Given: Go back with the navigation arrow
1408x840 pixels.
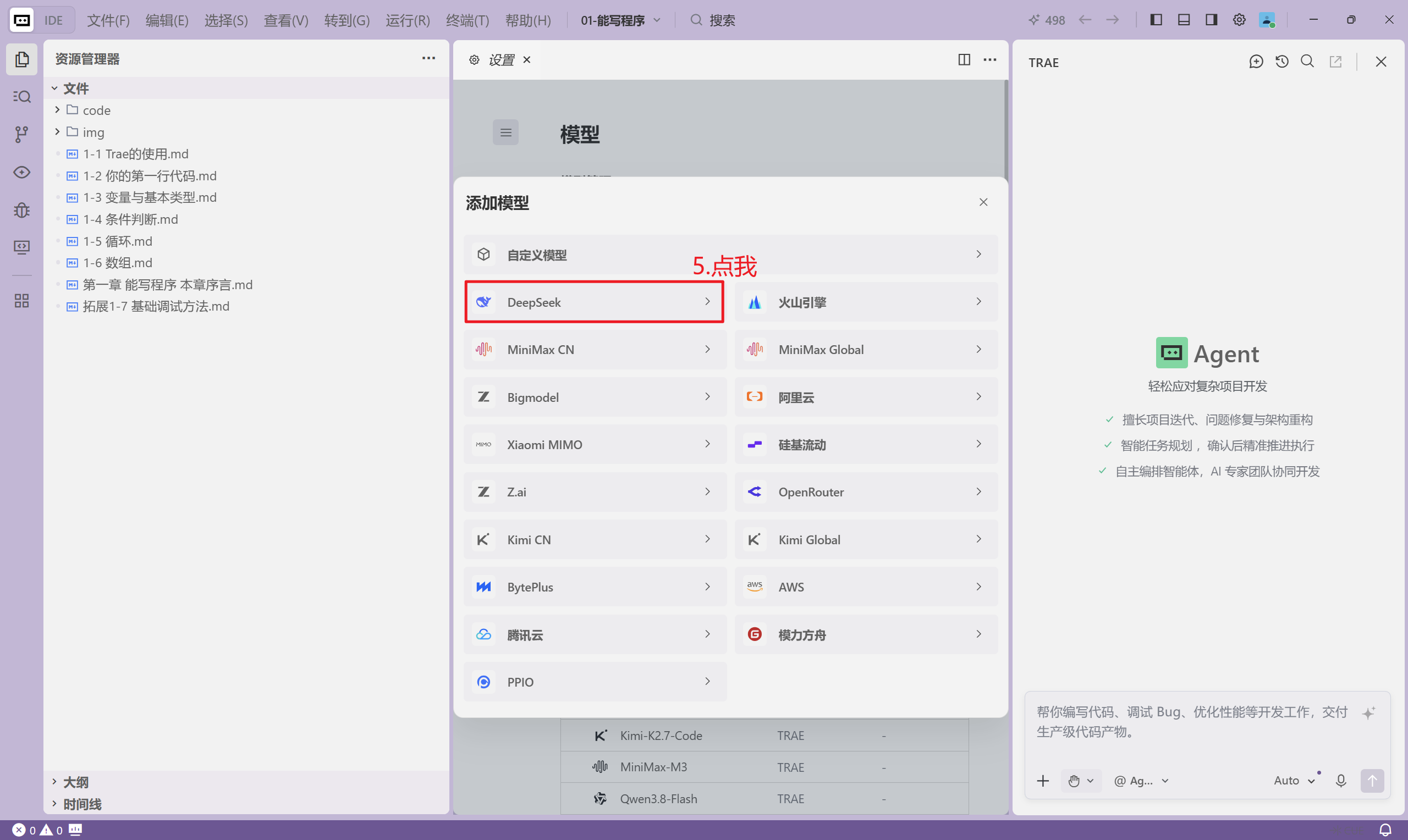Looking at the screenshot, I should (1085, 20).
